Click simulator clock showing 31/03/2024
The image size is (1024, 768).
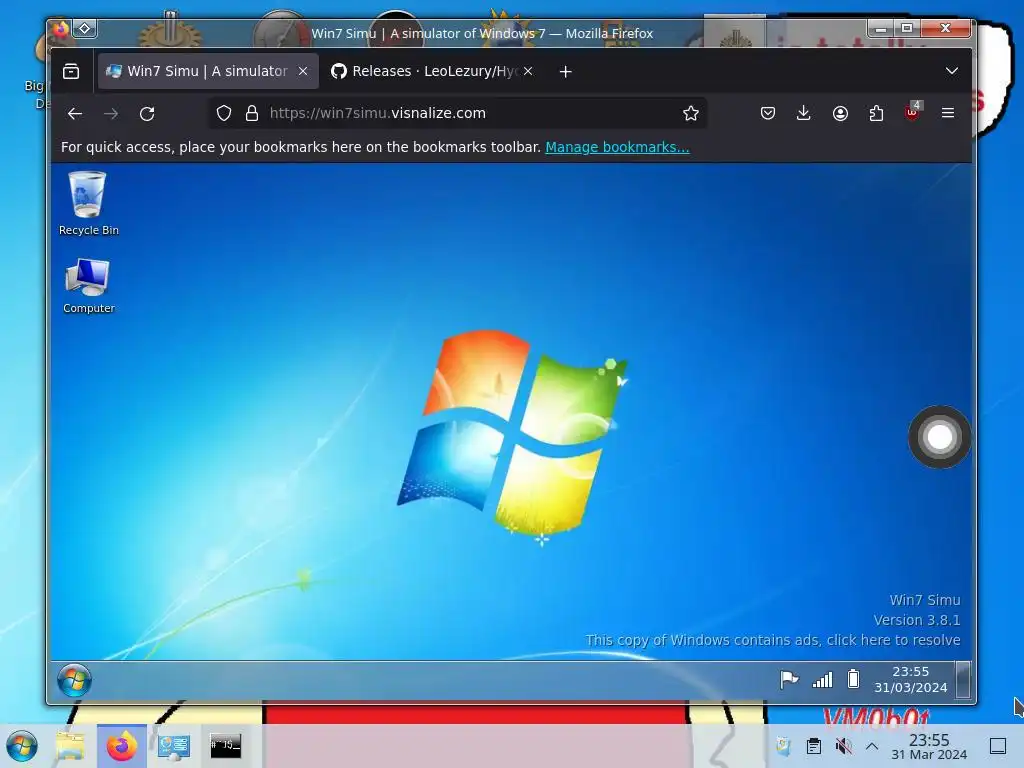pos(910,679)
